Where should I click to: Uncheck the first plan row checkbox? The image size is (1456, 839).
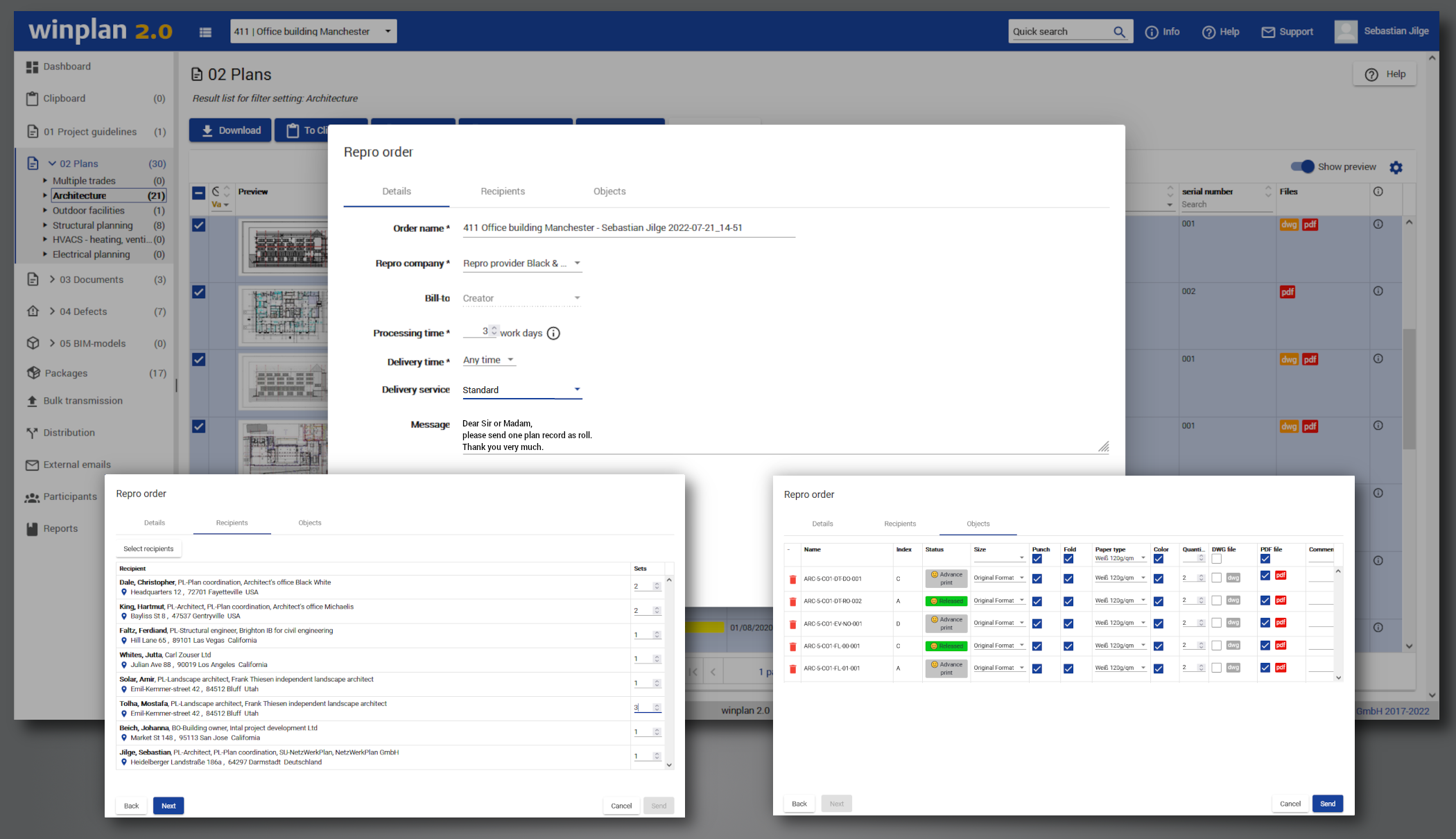coord(199,225)
